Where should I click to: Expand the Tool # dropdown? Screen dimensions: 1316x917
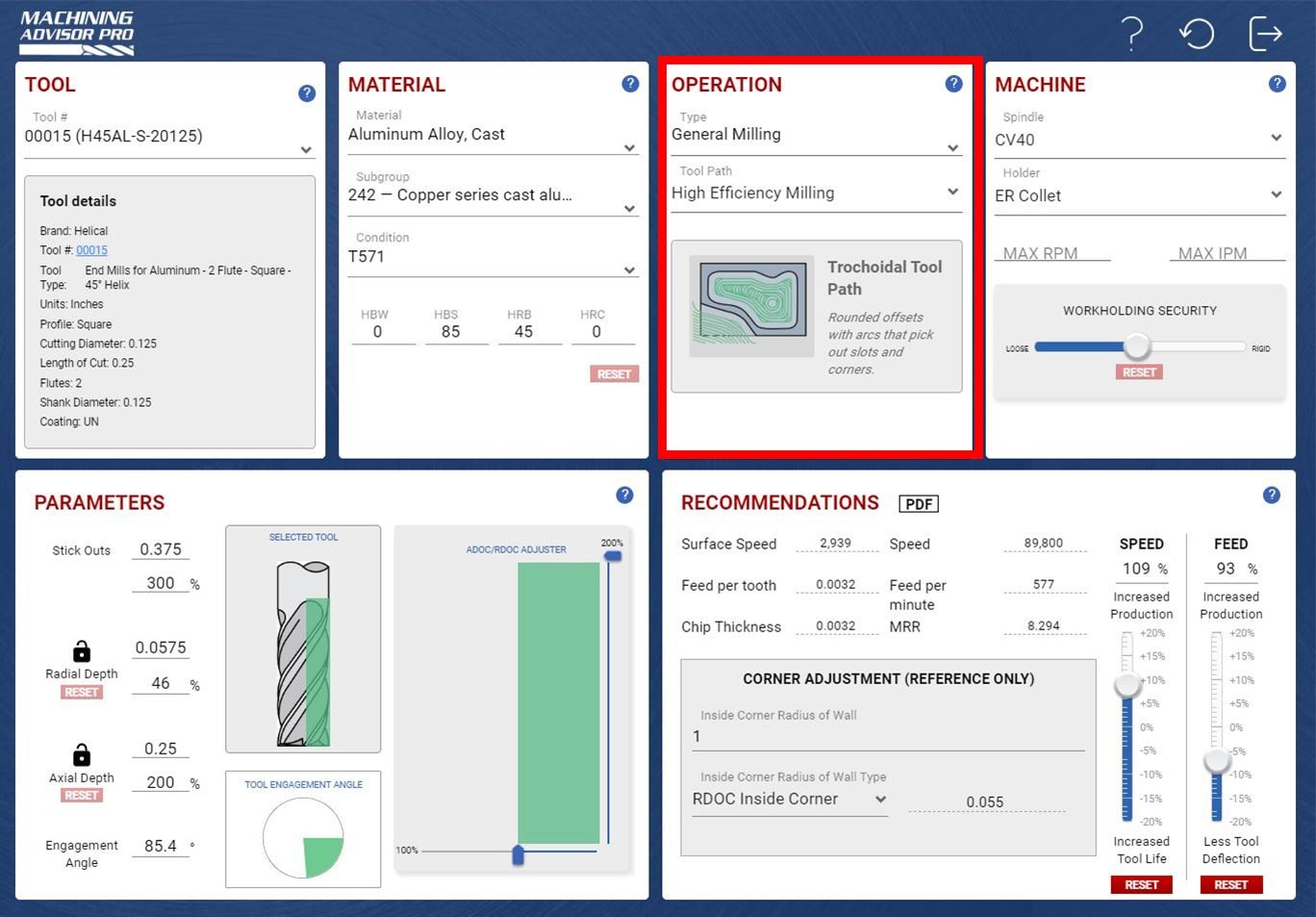[x=169, y=137]
